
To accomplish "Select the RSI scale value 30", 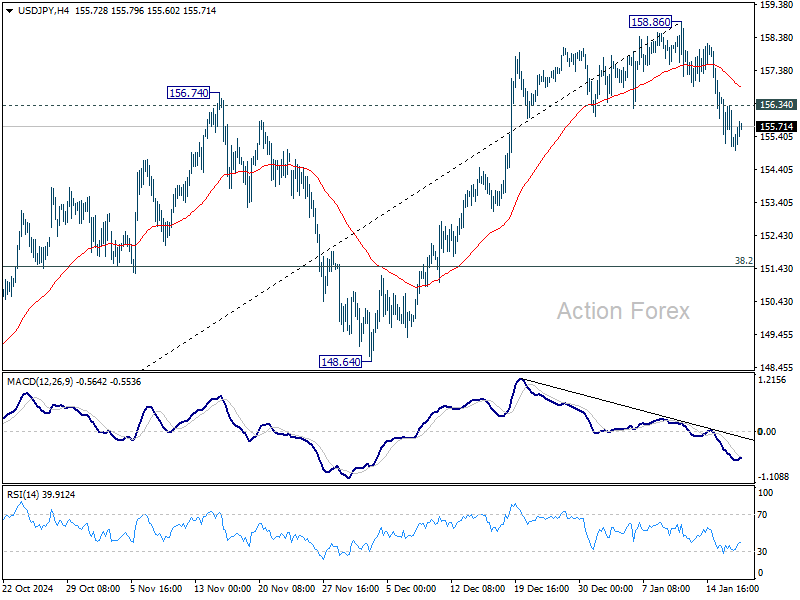I will click(x=762, y=552).
